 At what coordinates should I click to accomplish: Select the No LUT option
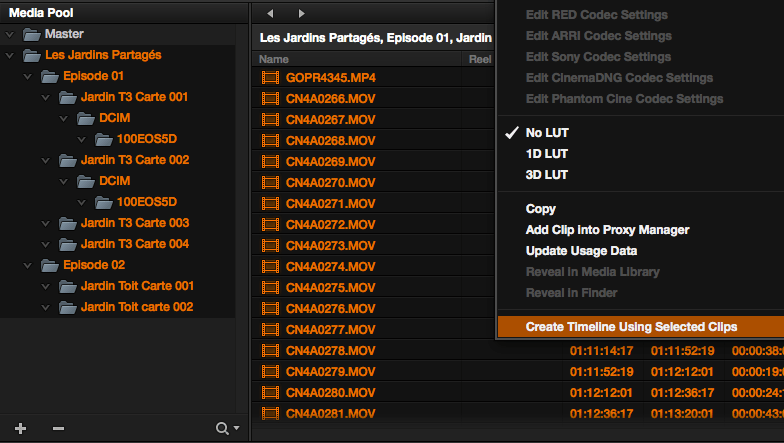coord(546,133)
